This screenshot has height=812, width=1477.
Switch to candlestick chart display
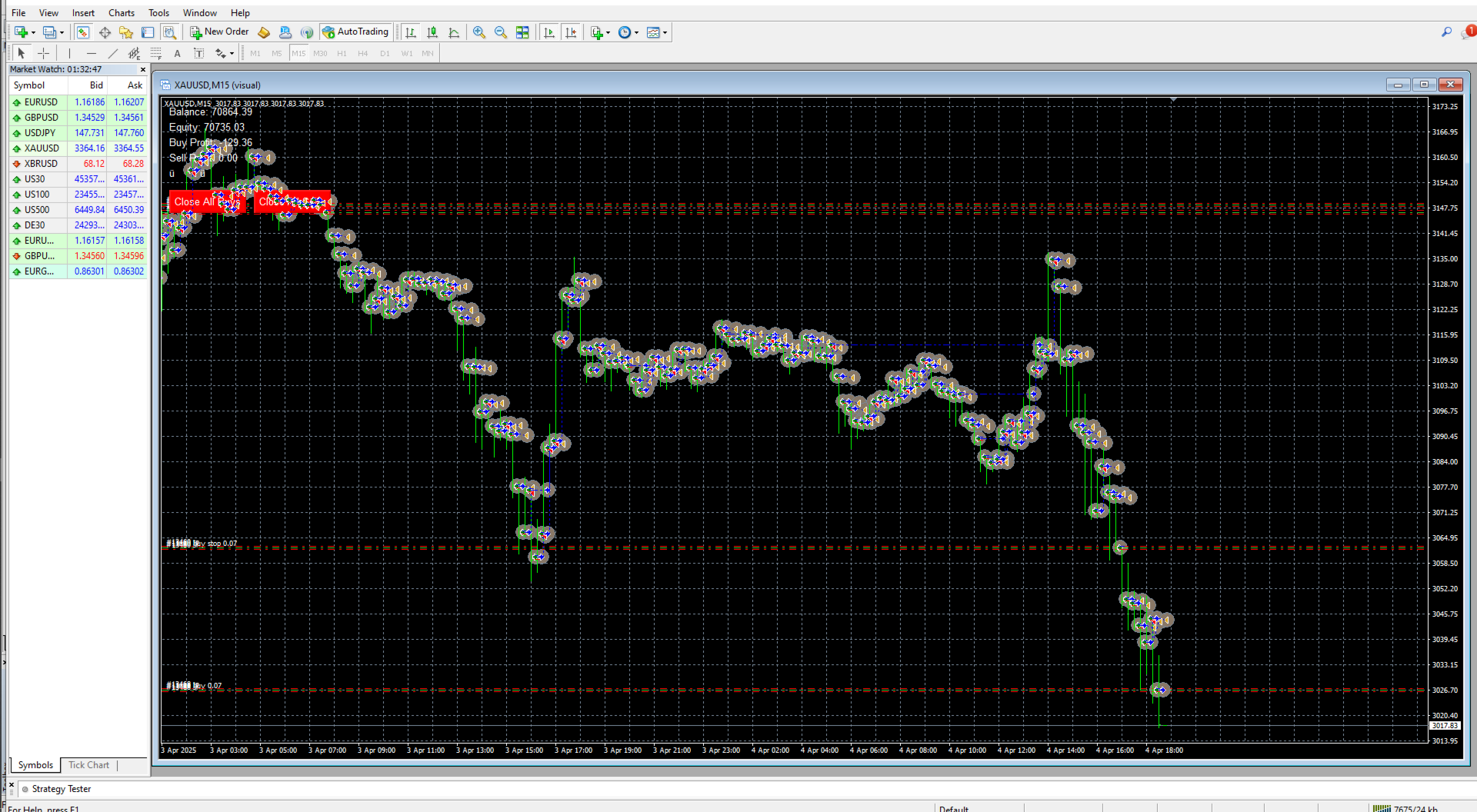click(x=432, y=32)
